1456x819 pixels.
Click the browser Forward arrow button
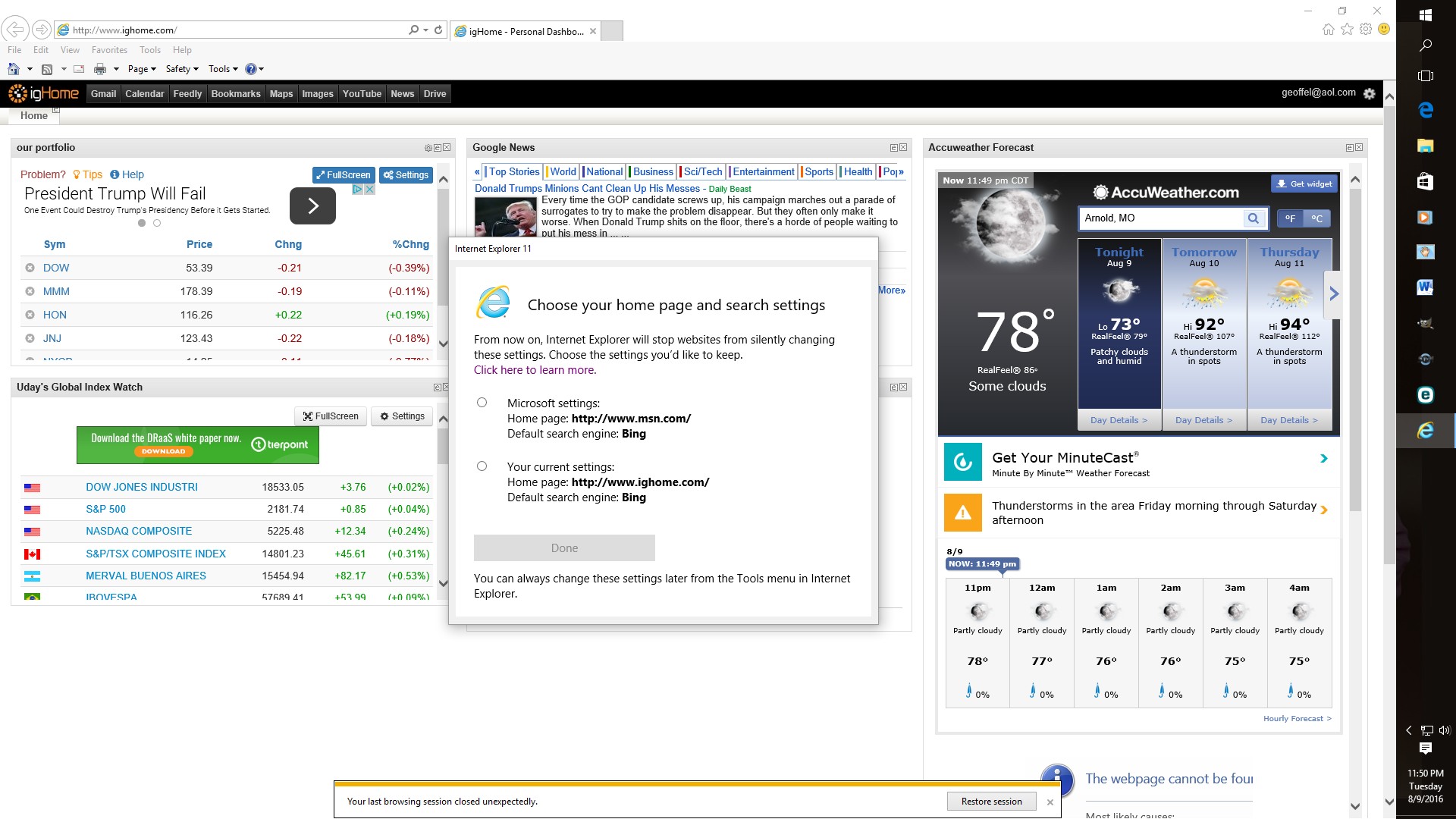[x=42, y=30]
